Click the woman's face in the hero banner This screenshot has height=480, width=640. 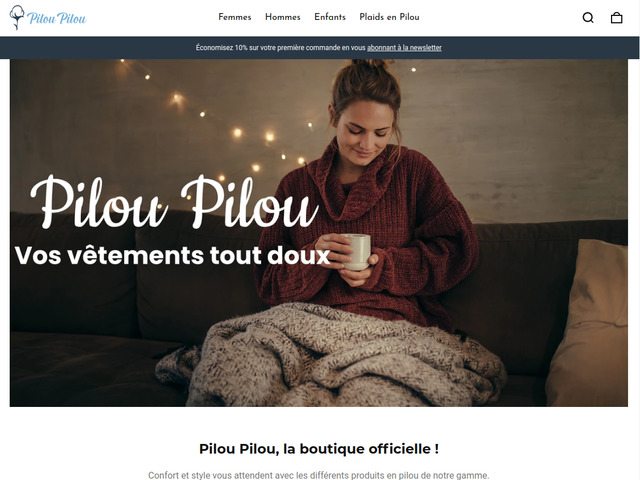(365, 135)
